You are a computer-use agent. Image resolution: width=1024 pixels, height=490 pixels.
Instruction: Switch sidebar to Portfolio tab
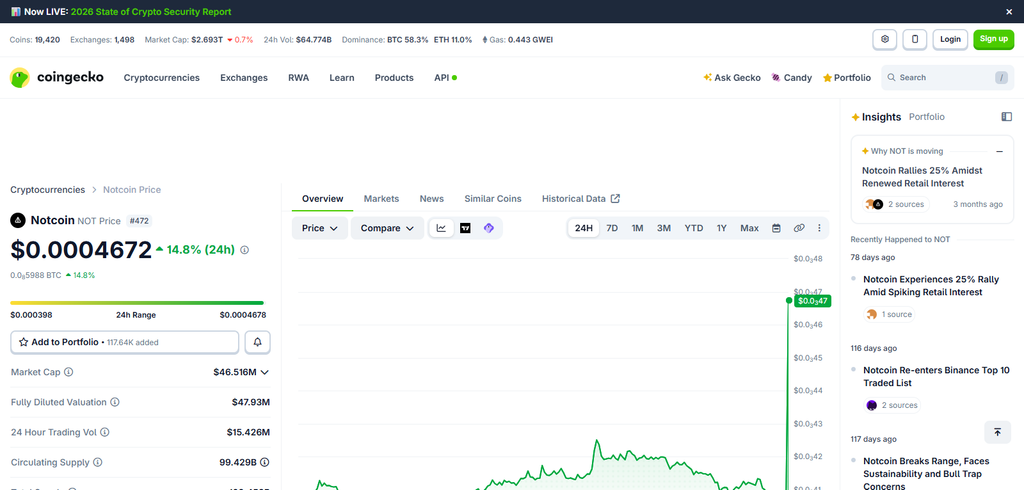[927, 117]
